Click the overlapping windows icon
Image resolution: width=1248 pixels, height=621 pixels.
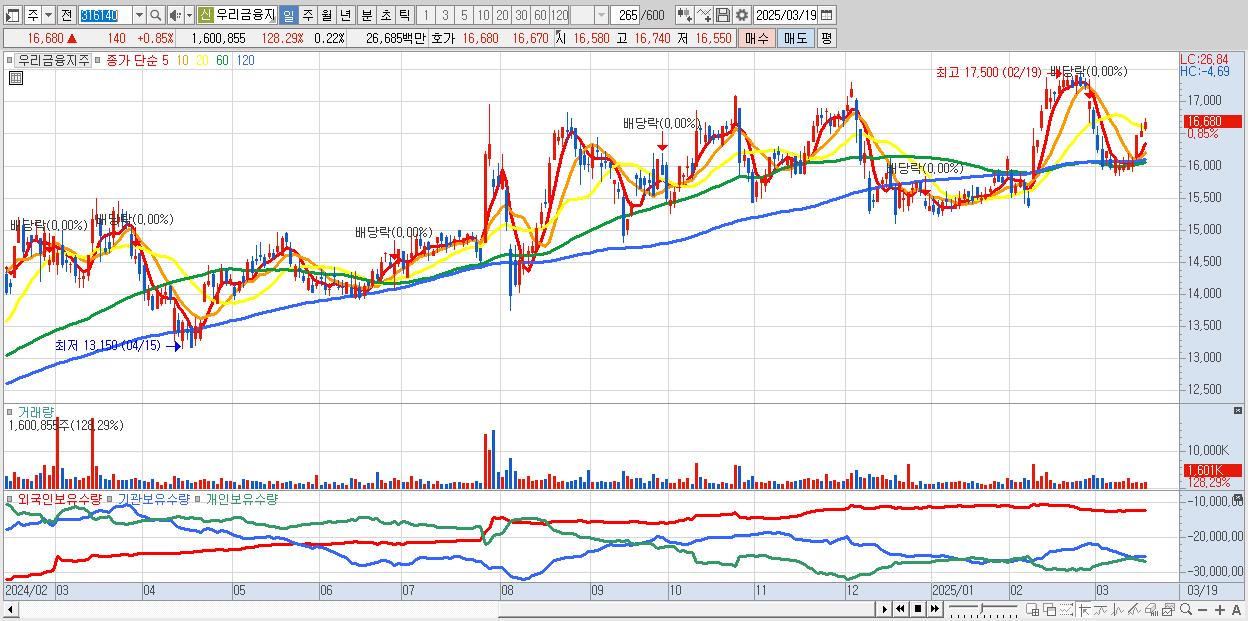[x=1050, y=609]
